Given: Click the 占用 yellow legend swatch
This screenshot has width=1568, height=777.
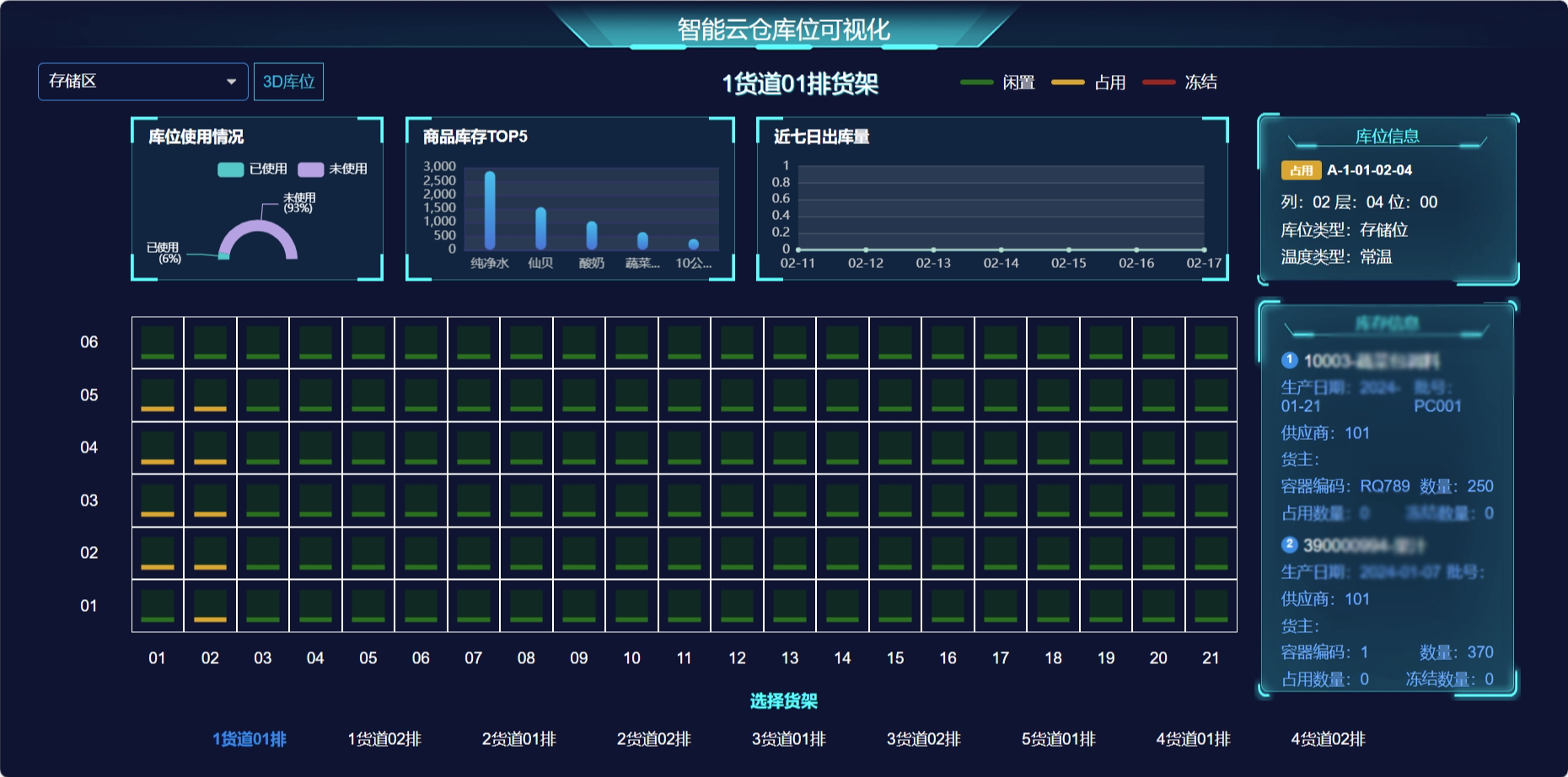Looking at the screenshot, I should (x=1067, y=83).
